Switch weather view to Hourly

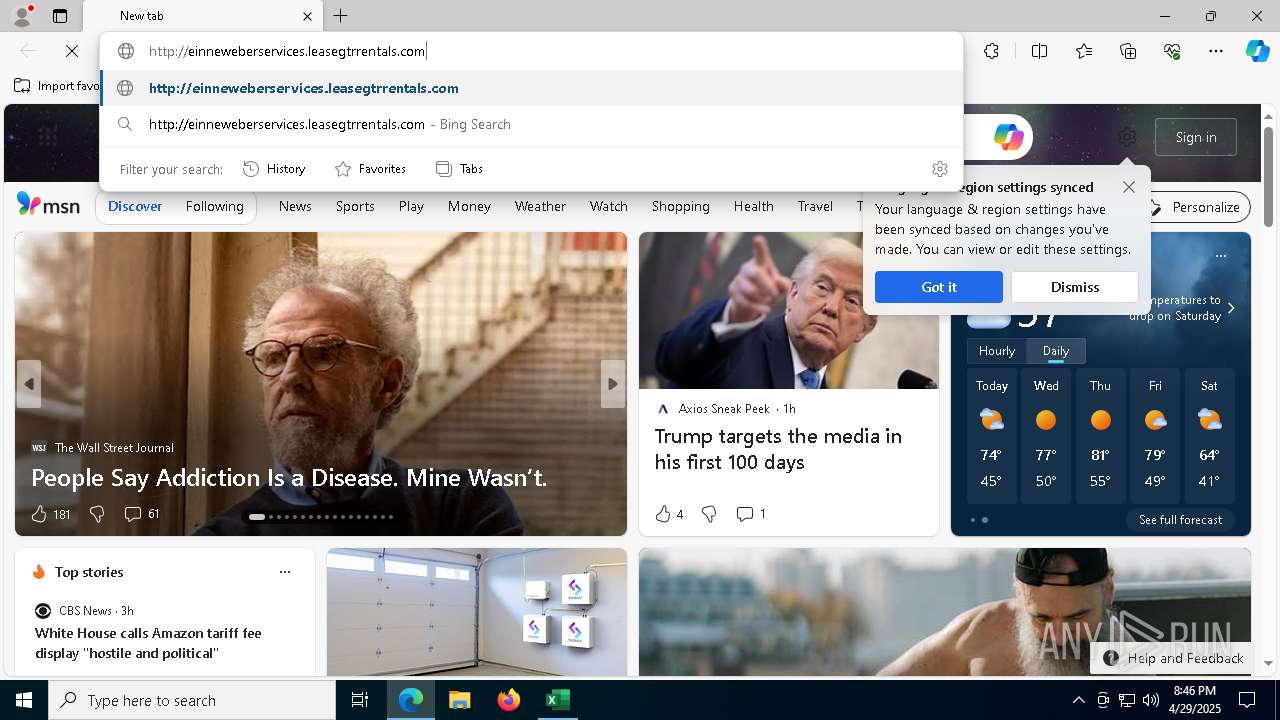click(x=997, y=351)
